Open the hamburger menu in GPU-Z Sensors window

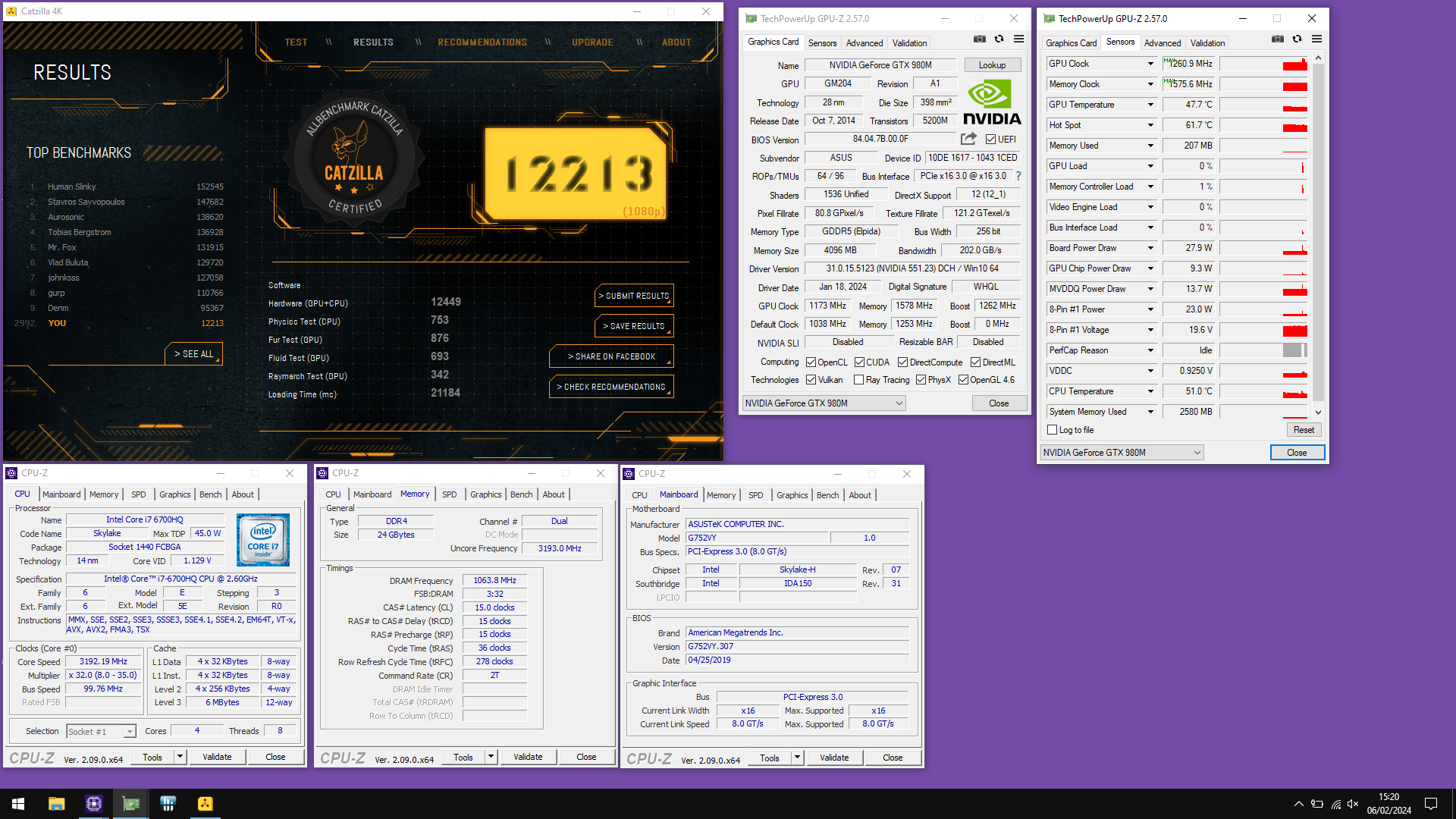1316,39
